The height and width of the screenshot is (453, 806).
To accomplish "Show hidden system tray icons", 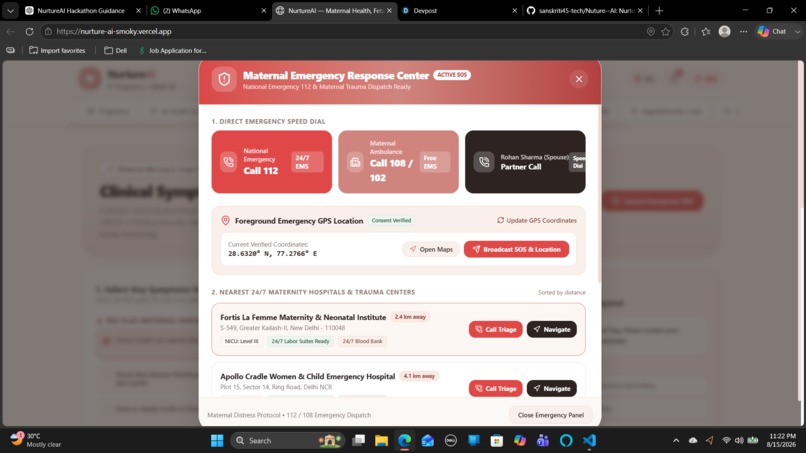I will click(x=676, y=441).
